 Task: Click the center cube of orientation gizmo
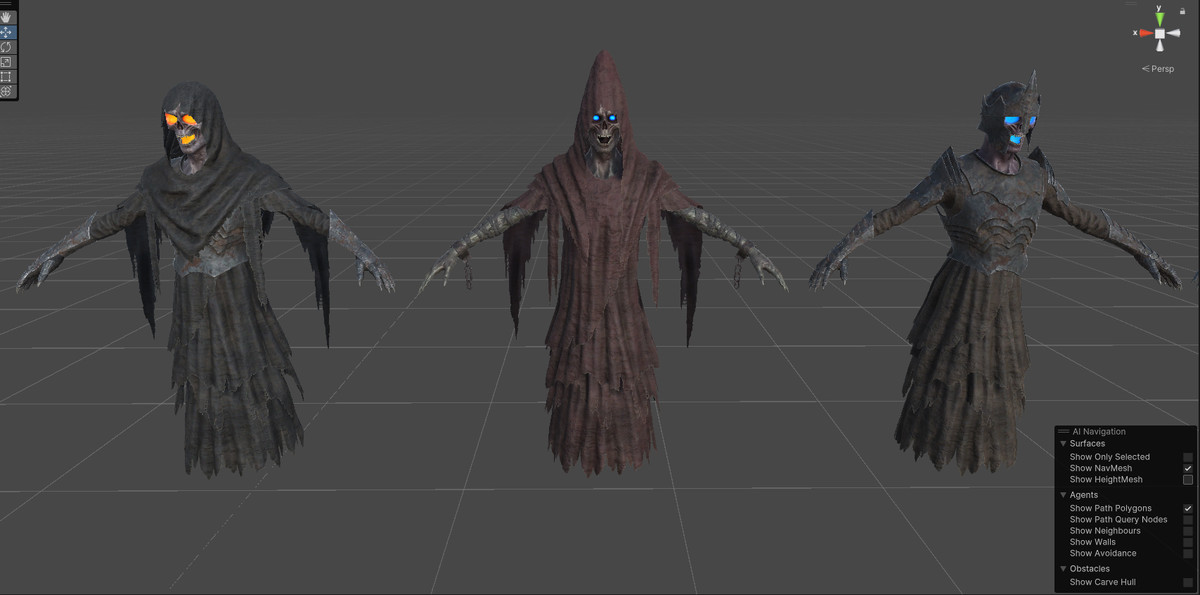coord(1160,33)
